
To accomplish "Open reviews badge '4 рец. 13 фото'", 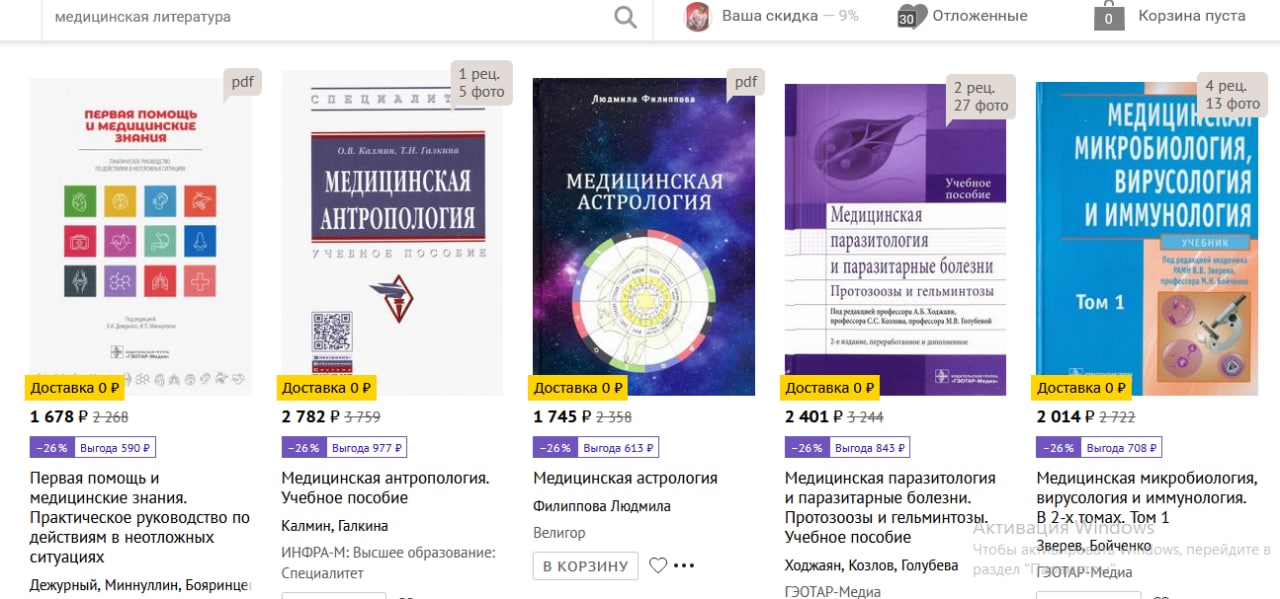I will pos(1233,95).
